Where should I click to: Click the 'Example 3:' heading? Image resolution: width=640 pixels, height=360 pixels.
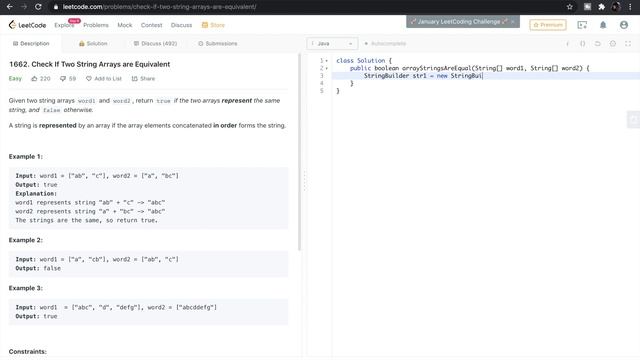[25, 288]
